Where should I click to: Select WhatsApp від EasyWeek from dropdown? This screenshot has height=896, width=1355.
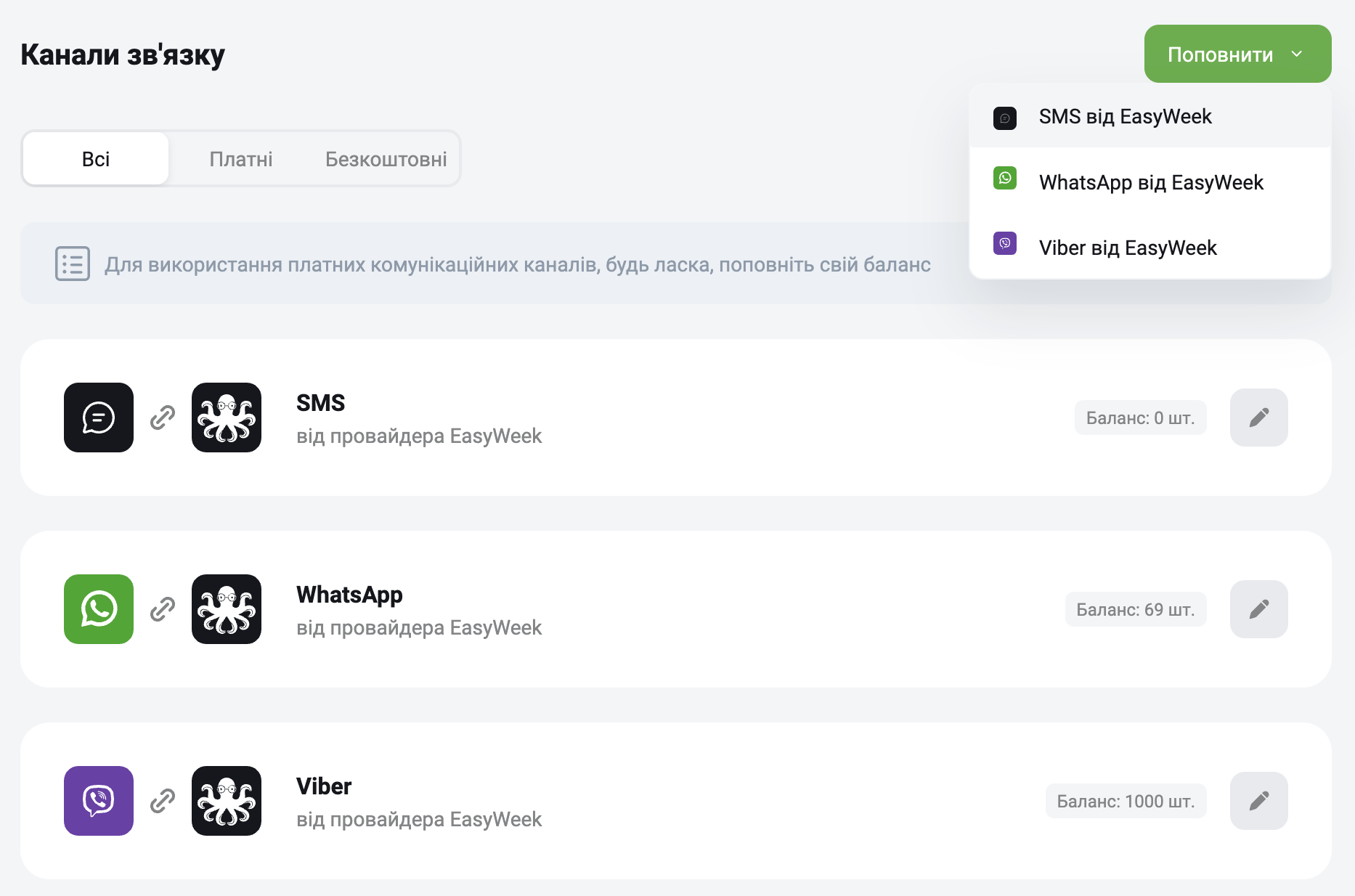[x=1150, y=182]
